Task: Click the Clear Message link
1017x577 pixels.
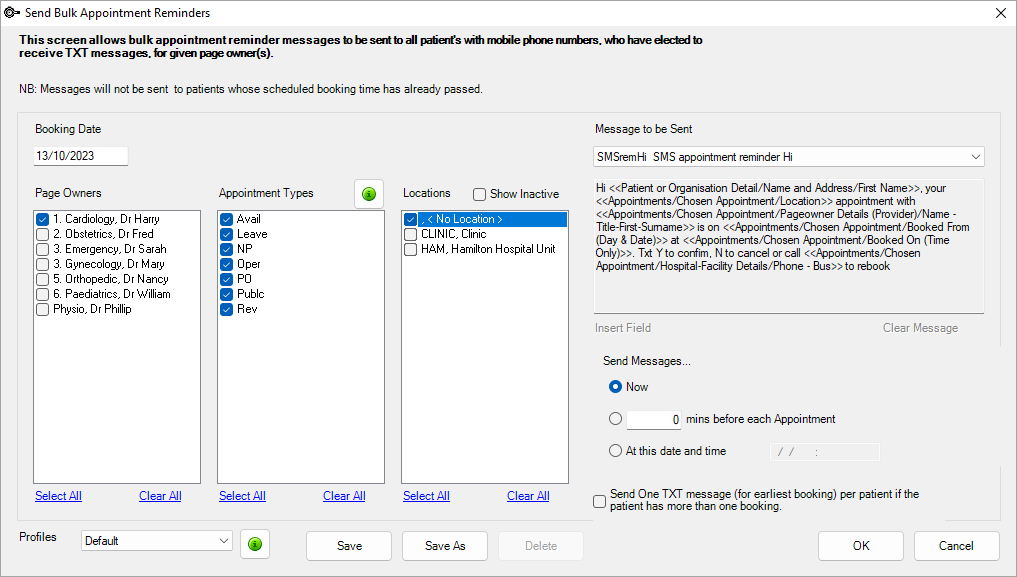Action: [920, 328]
